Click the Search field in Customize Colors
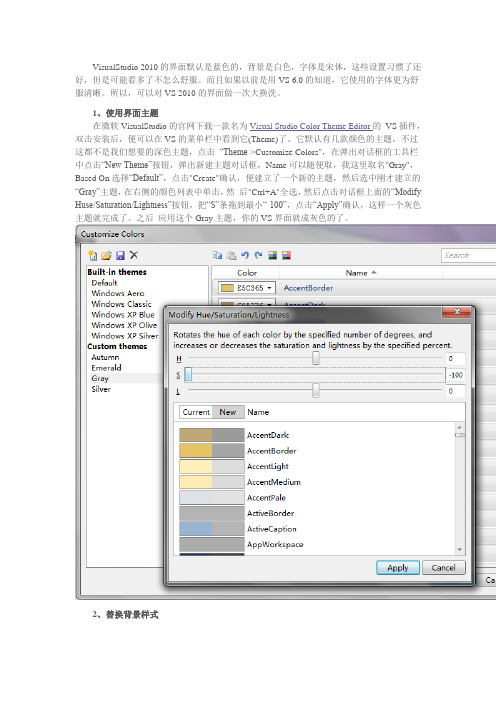Viewport: 496px width, 702px height. pyautogui.click(x=468, y=255)
